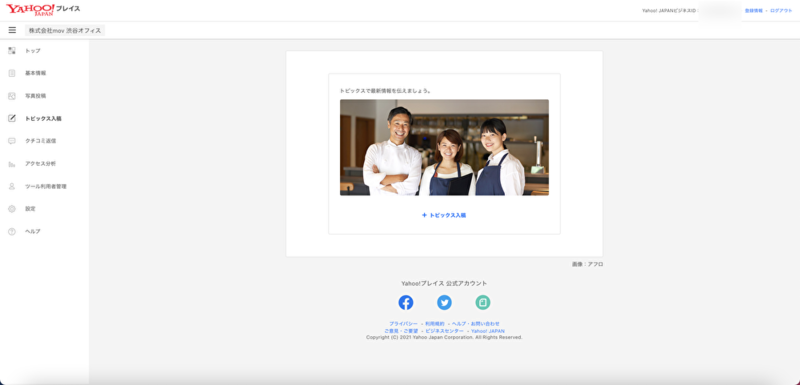
Task: Click the アクセス分析 bar chart icon
Action: [x=12, y=164]
